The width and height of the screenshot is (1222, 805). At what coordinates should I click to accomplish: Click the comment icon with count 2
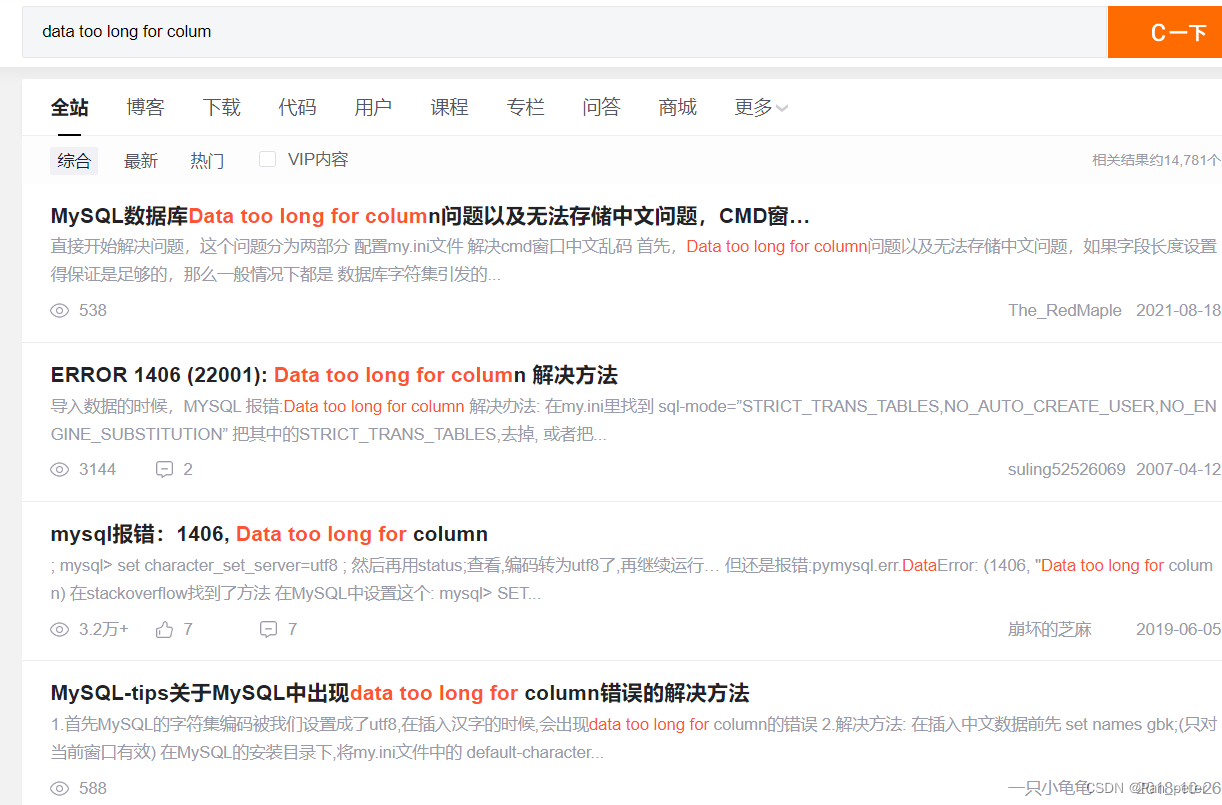(165, 470)
